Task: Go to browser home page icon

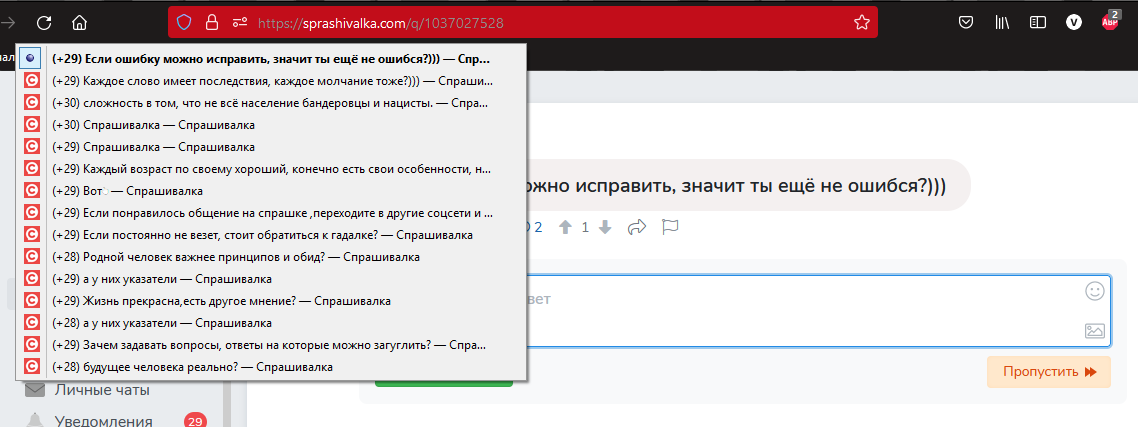Action: (80, 23)
